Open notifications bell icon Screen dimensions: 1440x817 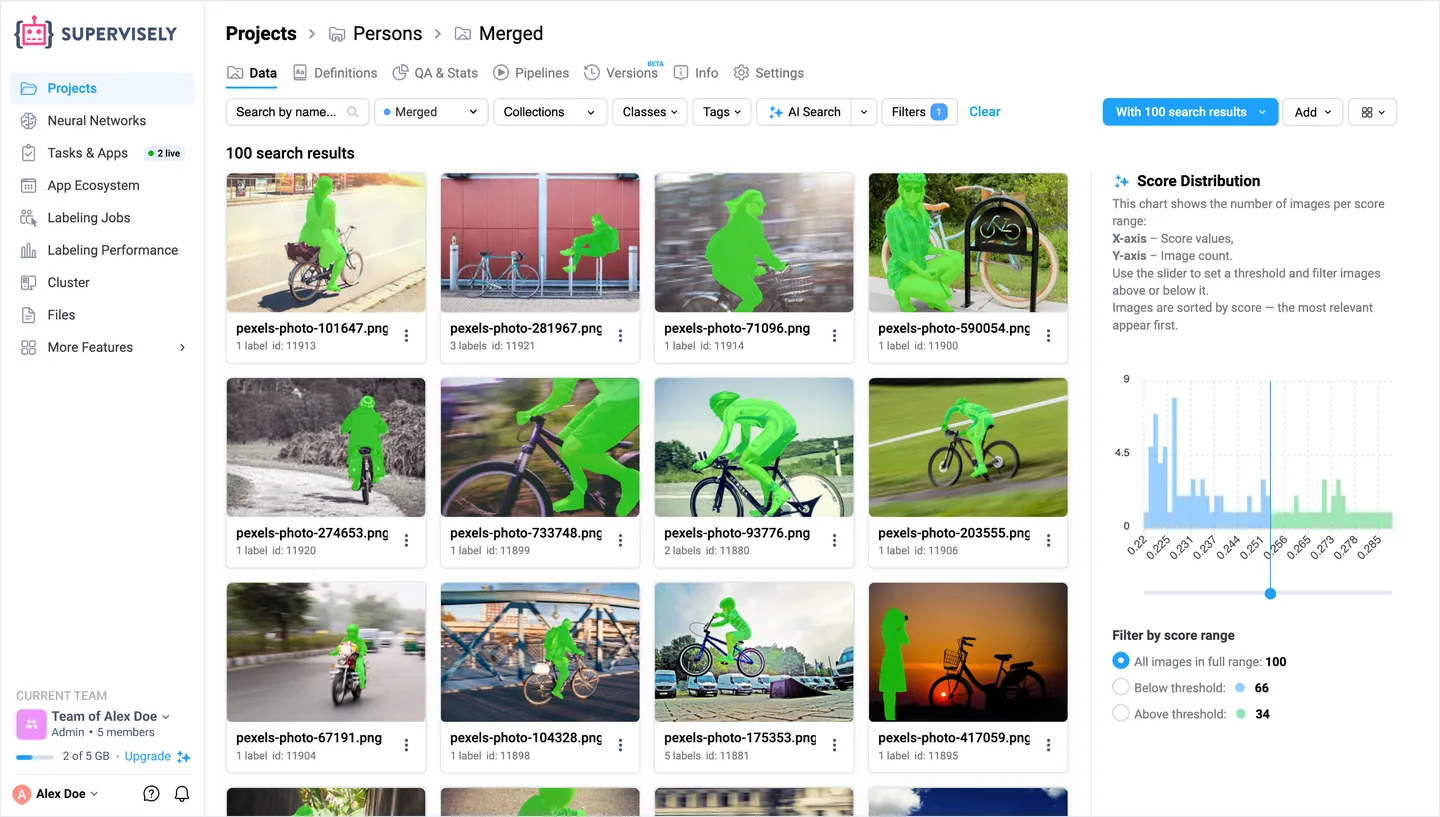(x=182, y=794)
